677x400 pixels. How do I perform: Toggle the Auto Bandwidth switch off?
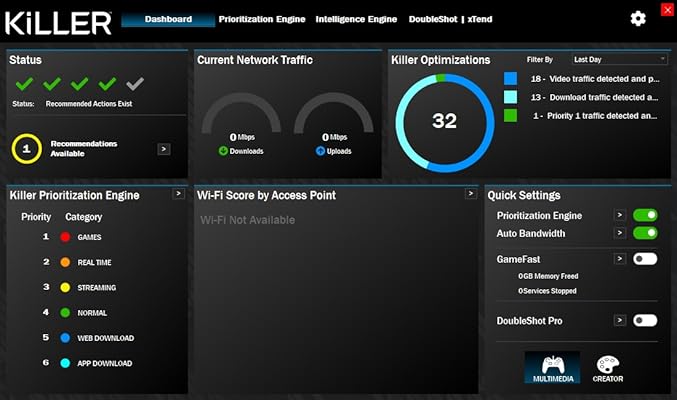pyautogui.click(x=645, y=233)
